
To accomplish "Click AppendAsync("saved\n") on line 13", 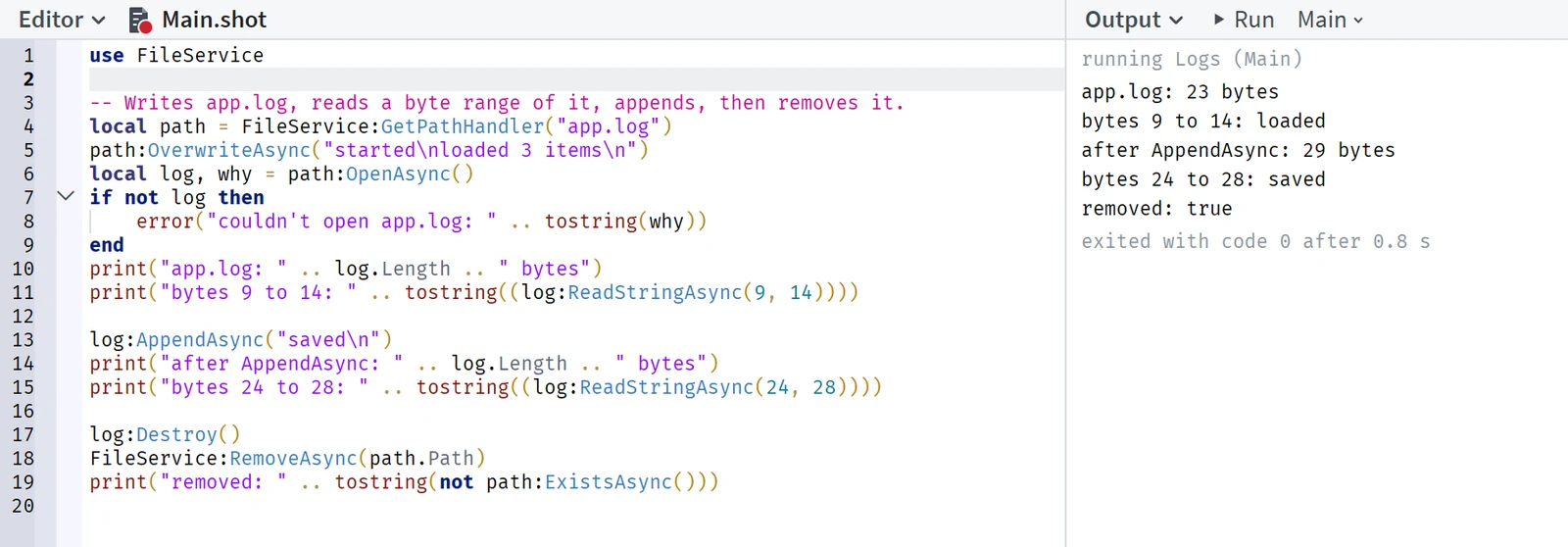I will [265, 340].
